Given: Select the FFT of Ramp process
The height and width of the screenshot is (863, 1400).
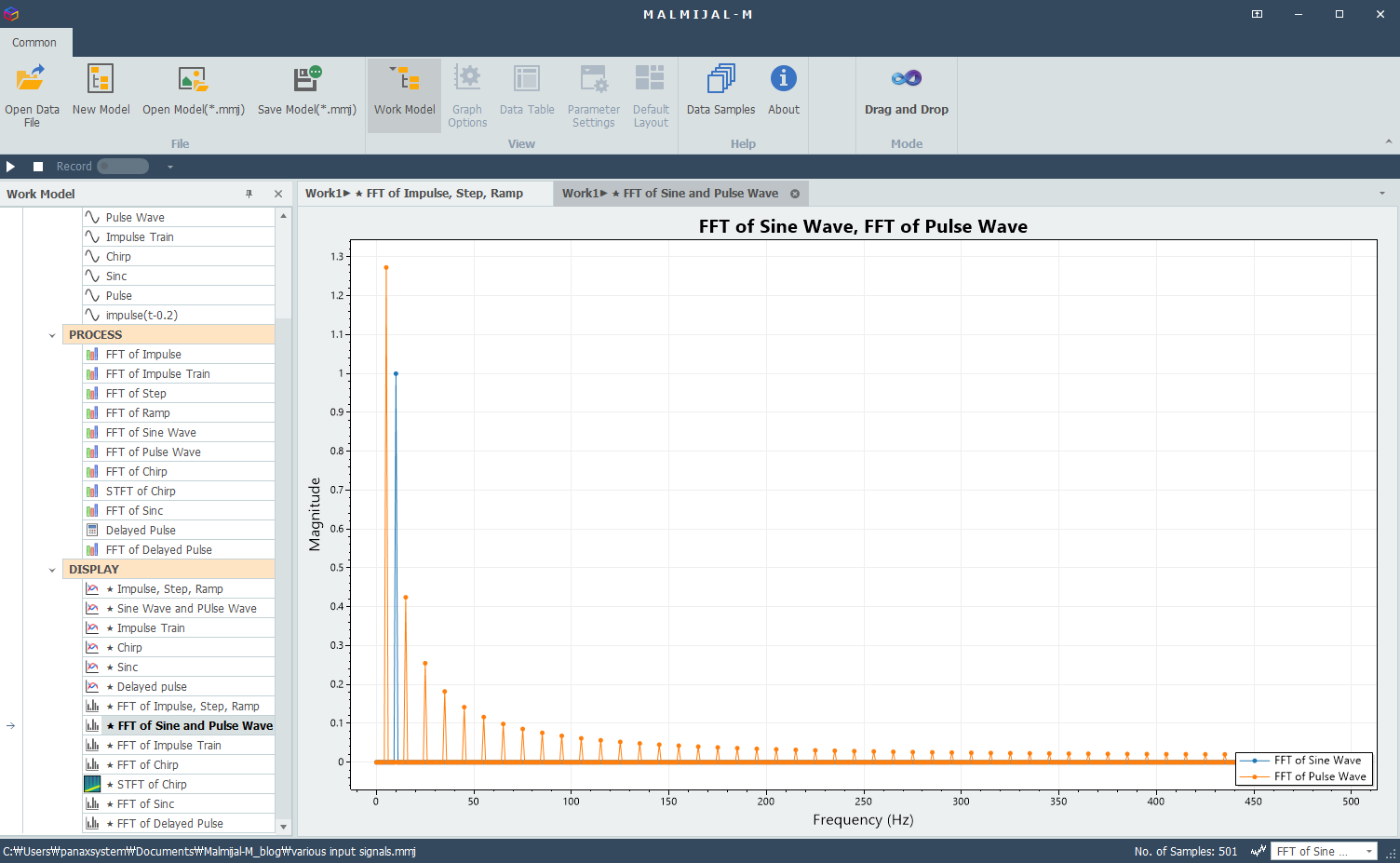Looking at the screenshot, I should click(x=179, y=412).
